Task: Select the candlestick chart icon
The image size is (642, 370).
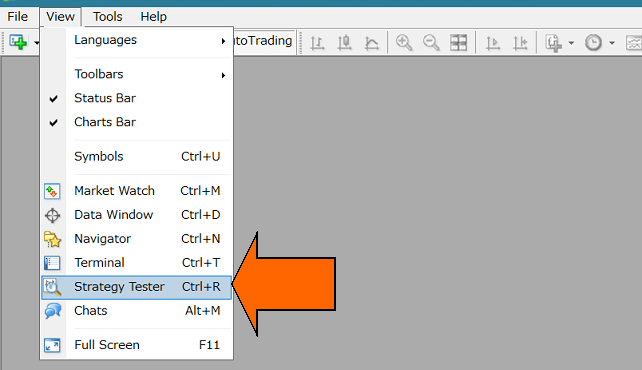Action: [x=344, y=43]
